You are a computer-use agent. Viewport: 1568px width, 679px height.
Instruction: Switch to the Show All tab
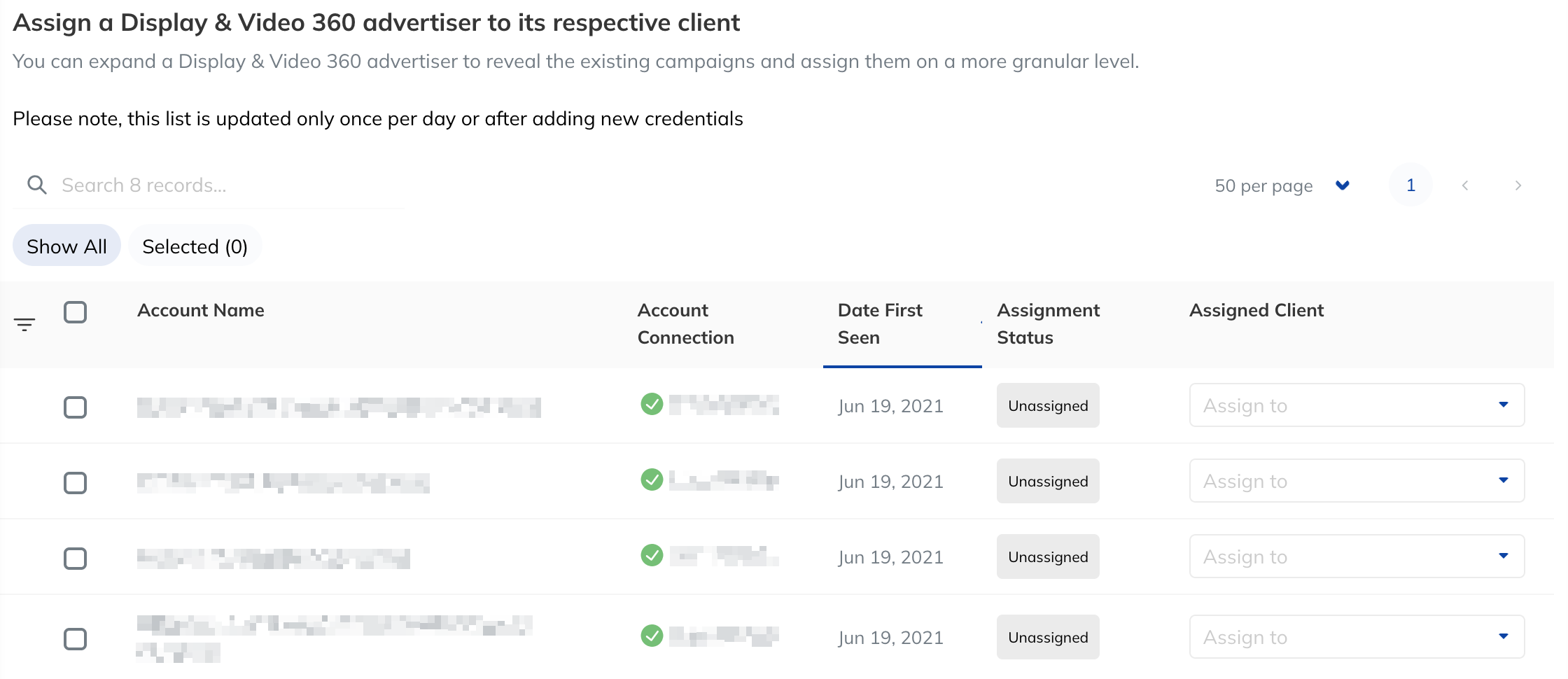pyautogui.click(x=66, y=246)
